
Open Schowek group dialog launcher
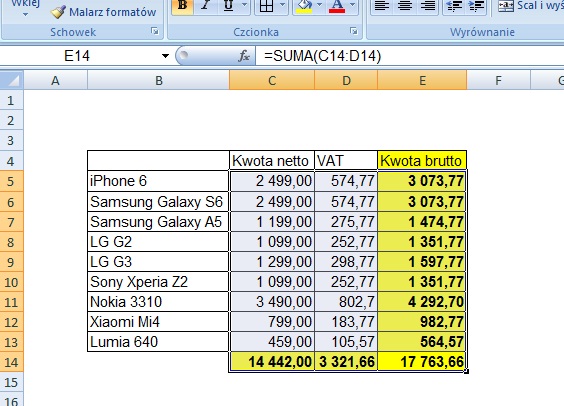[x=155, y=31]
